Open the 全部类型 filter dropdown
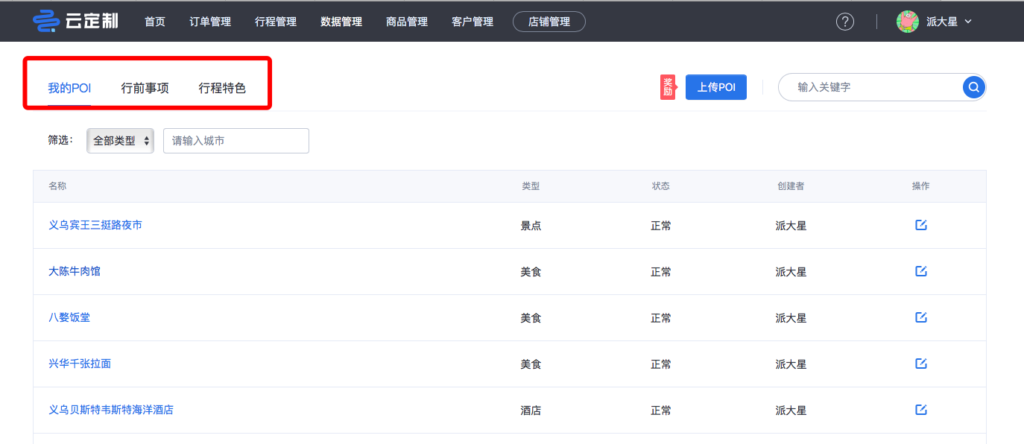The height and width of the screenshot is (444, 1024). [120, 140]
